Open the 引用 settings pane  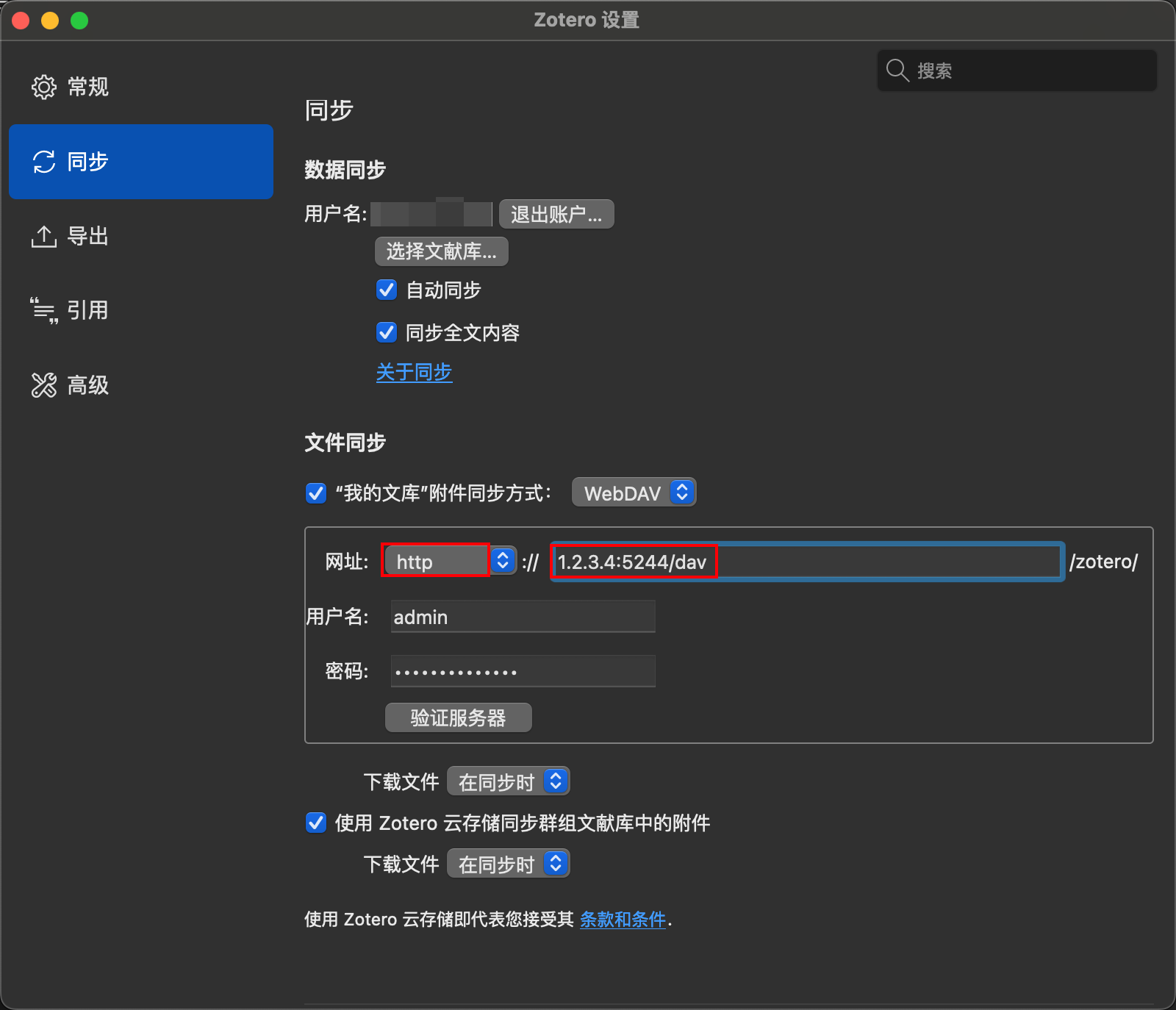pos(141,311)
